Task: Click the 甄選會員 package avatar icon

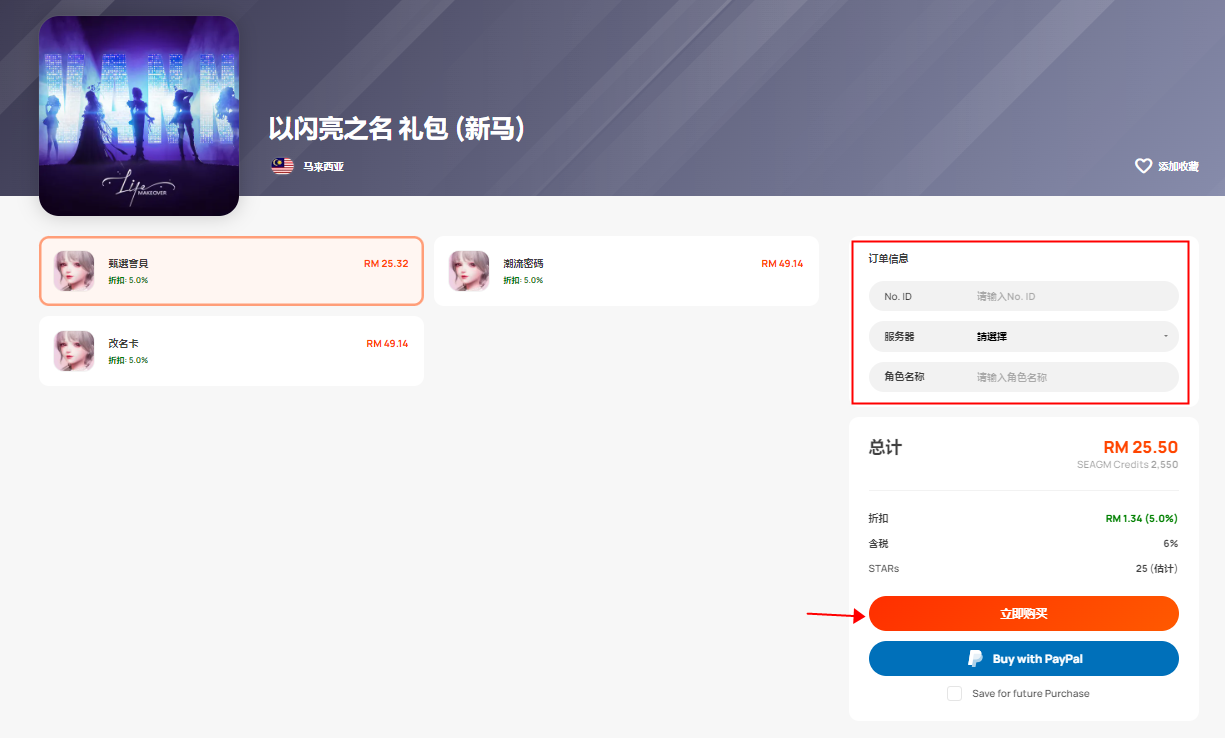Action: pyautogui.click(x=74, y=271)
